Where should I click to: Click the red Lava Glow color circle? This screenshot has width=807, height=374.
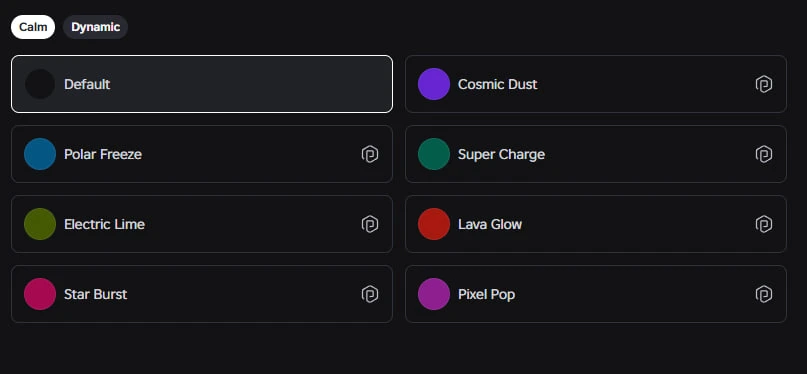coord(434,224)
